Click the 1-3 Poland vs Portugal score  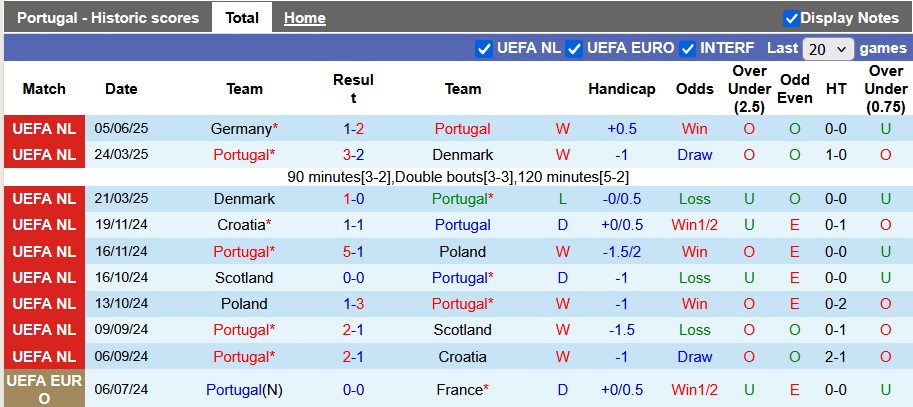click(x=353, y=304)
